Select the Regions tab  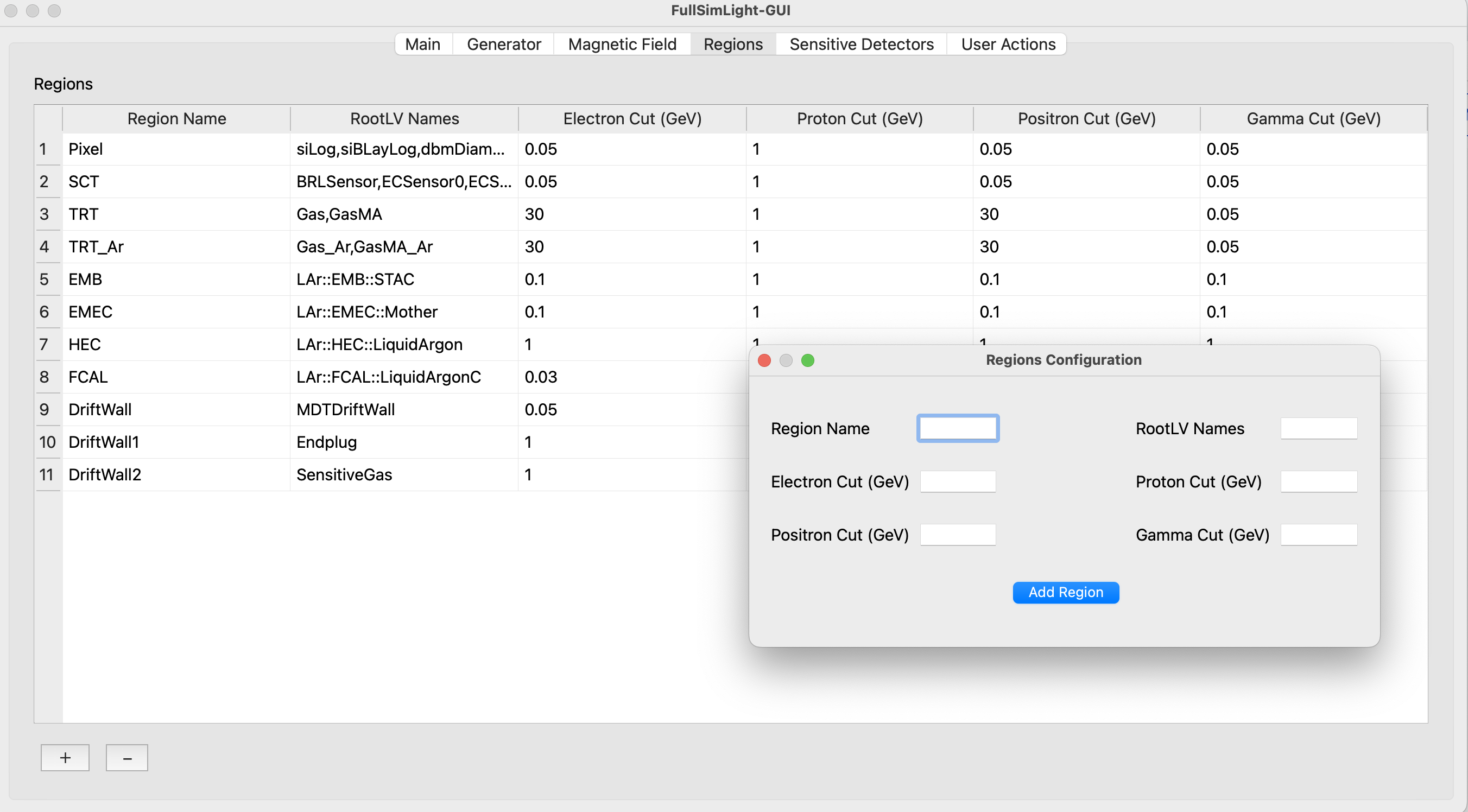pos(733,44)
